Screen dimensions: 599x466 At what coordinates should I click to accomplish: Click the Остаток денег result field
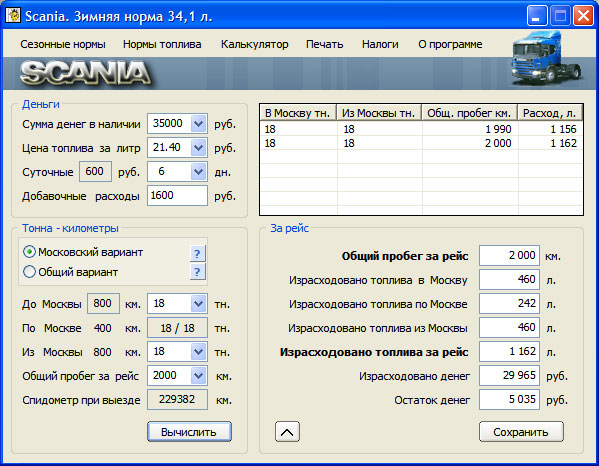509,400
